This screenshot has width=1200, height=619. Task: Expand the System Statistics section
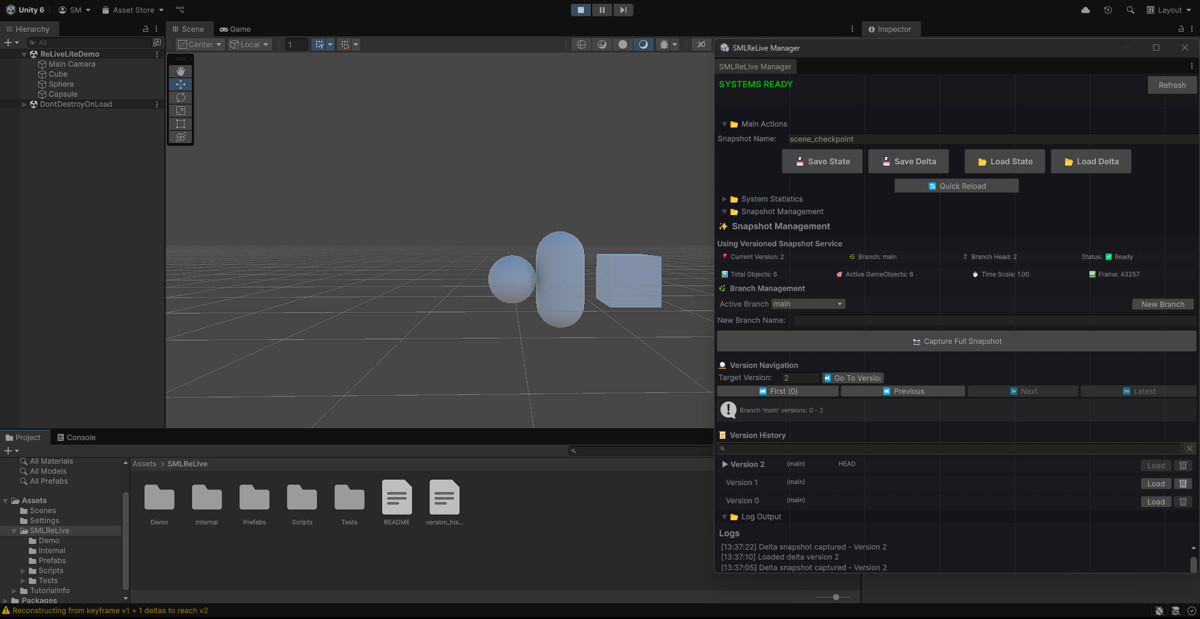click(x=725, y=199)
